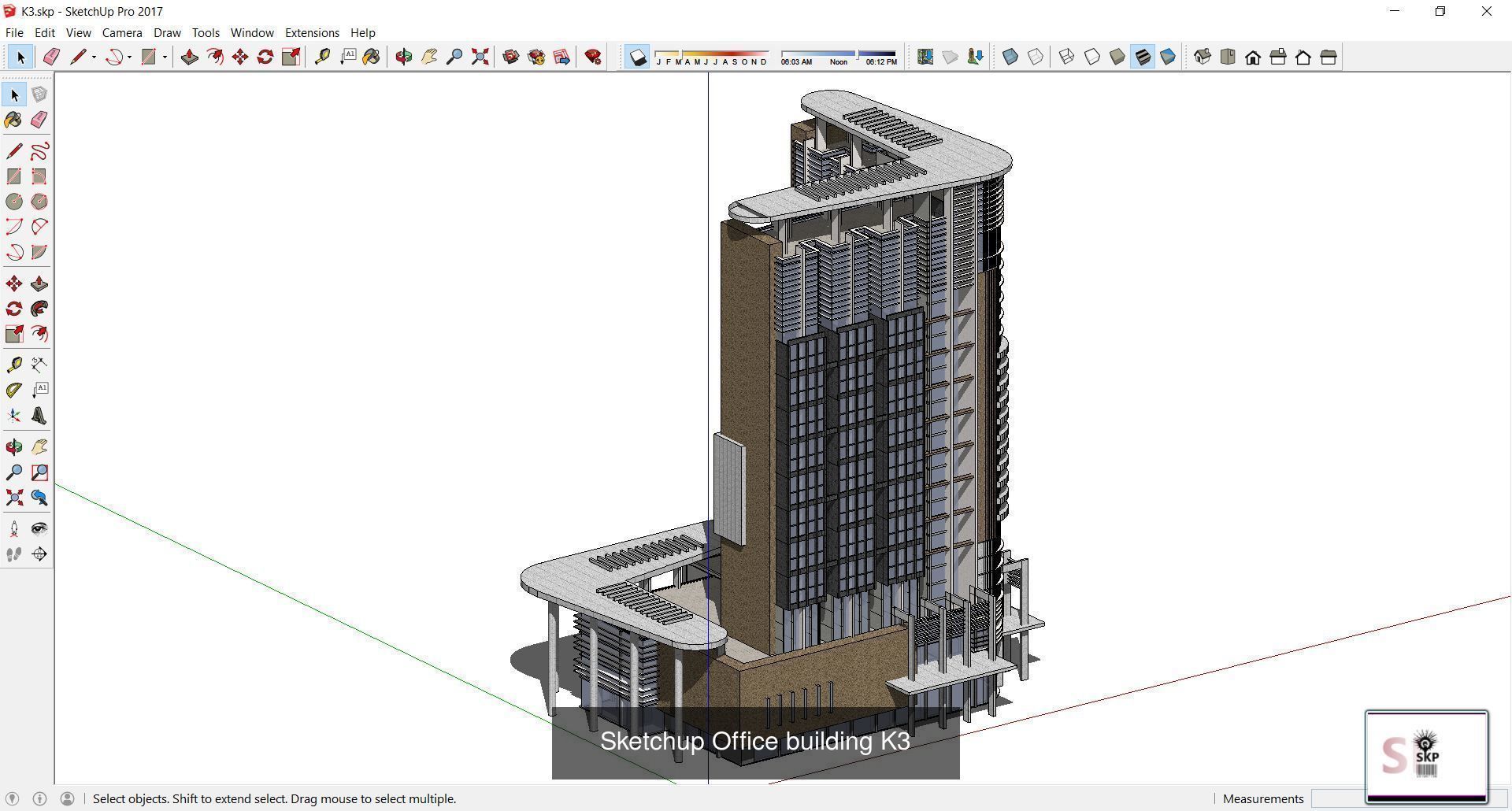Enable Hidden Line face style
The width and height of the screenshot is (1512, 811).
(1092, 57)
